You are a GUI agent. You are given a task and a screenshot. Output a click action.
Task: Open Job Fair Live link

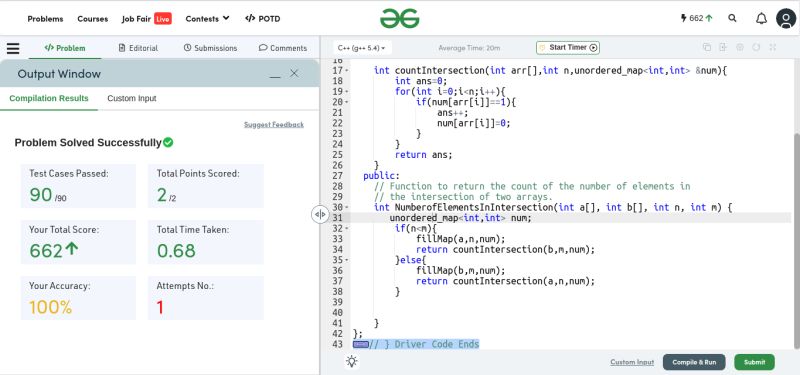coord(146,19)
